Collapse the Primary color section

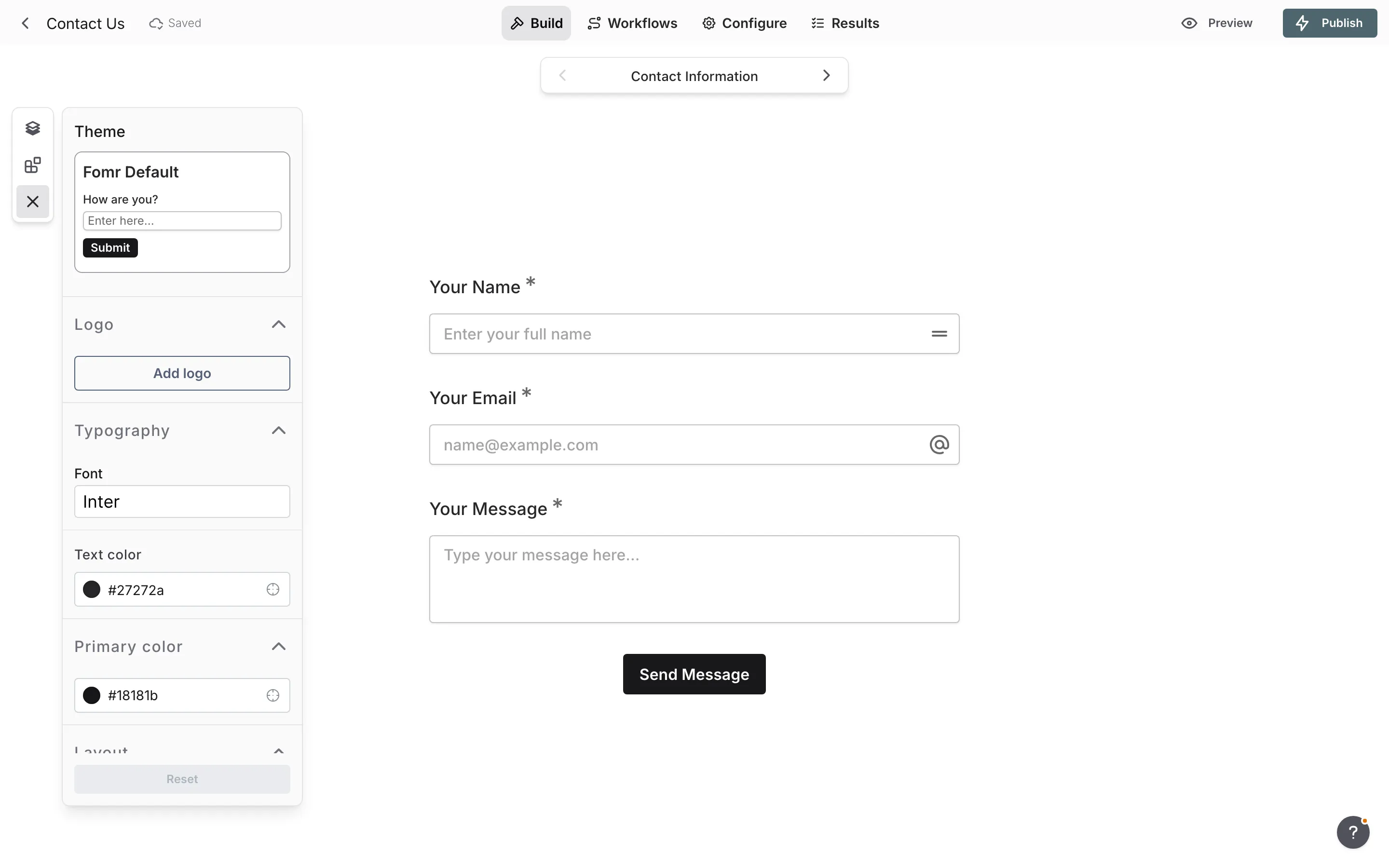278,646
